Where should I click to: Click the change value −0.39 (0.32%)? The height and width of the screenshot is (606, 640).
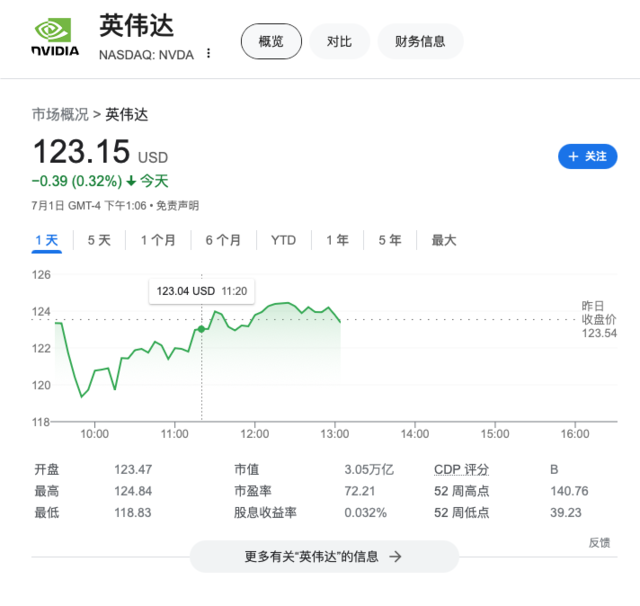coord(77,181)
